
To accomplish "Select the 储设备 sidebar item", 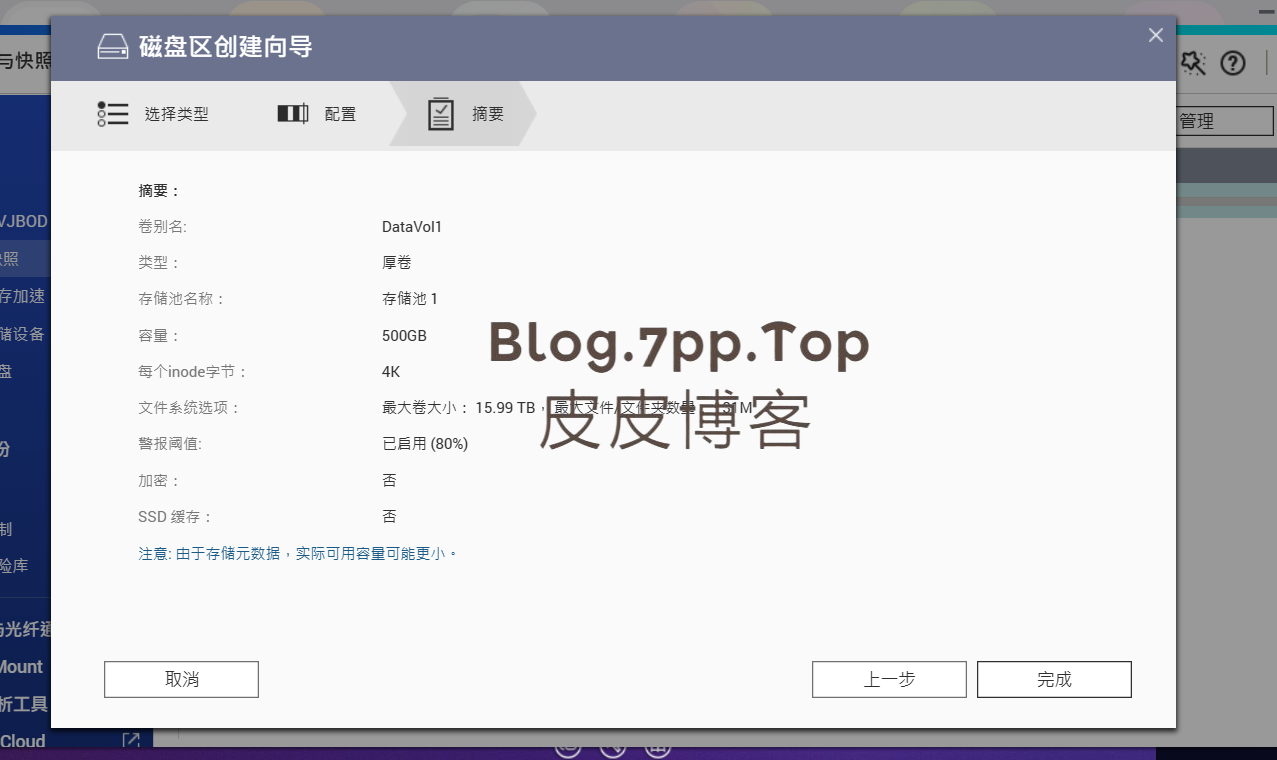I will pyautogui.click(x=23, y=334).
